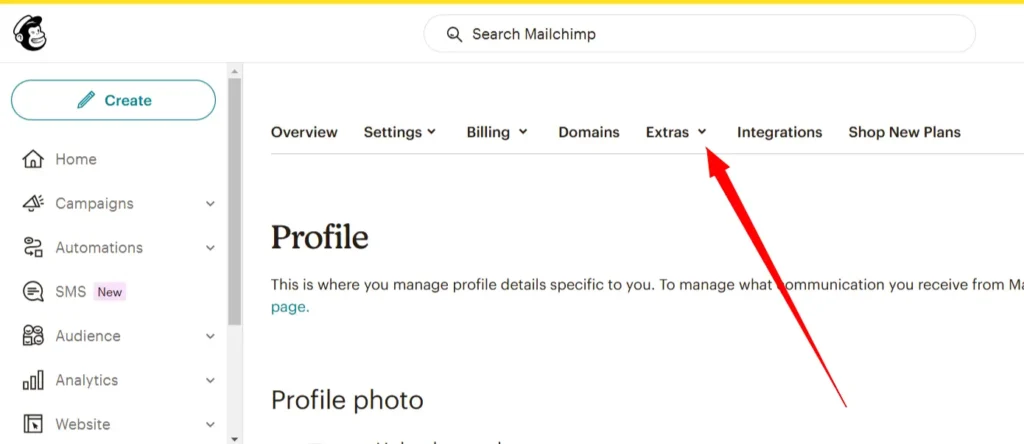Go to the Domains tab
Image resolution: width=1024 pixels, height=444 pixels.
(589, 132)
